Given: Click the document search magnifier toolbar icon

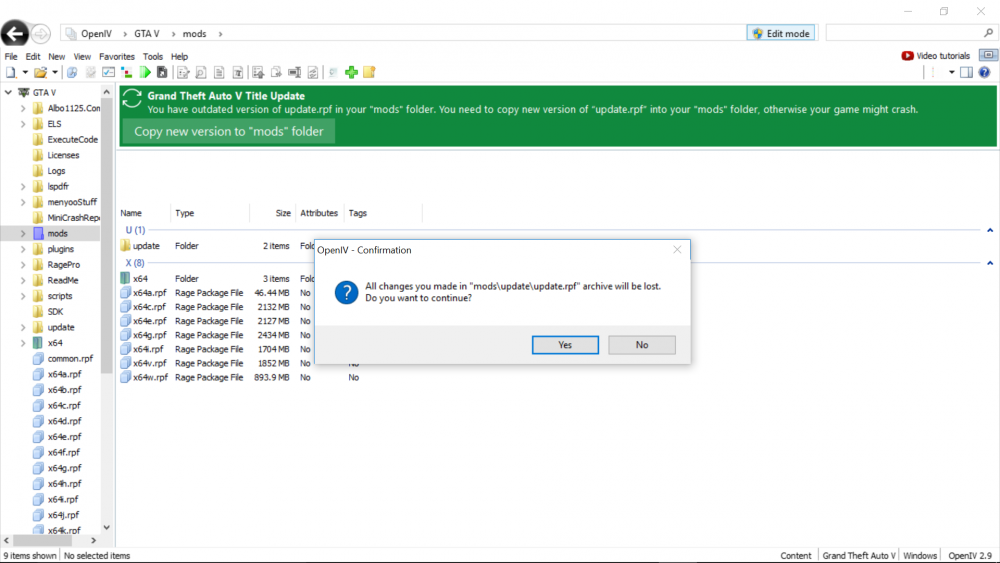Looking at the screenshot, I should (x=201, y=73).
